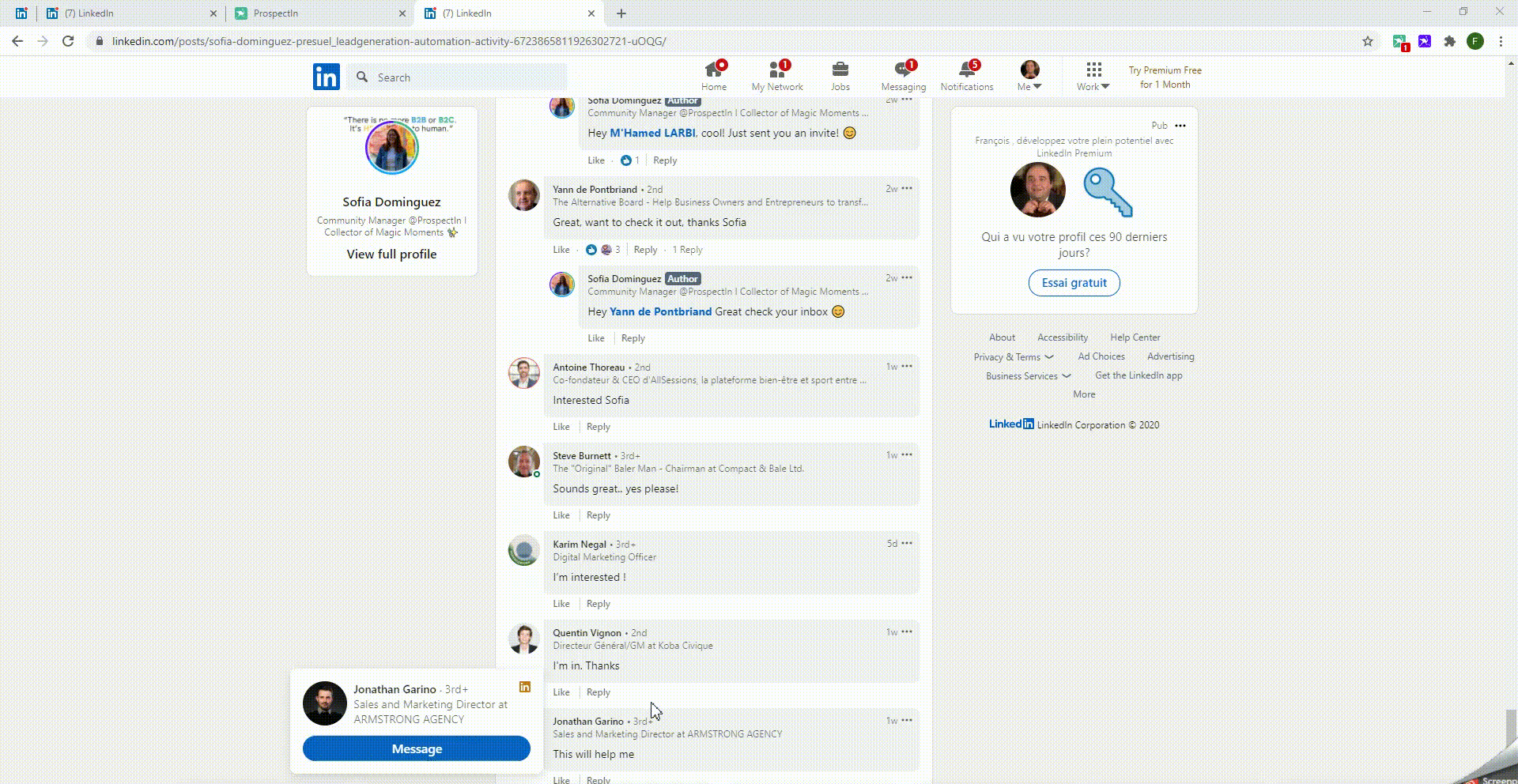This screenshot has width=1518, height=784.
Task: Expand 1 Reply under Yann's comment
Action: click(x=687, y=250)
